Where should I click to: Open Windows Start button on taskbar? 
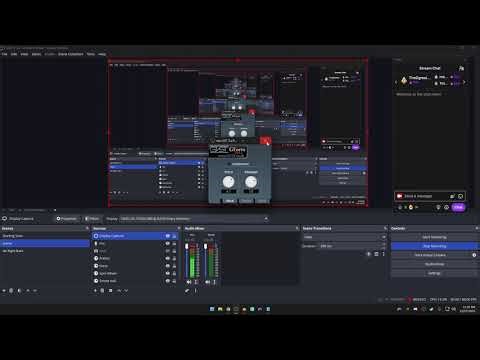click(212, 309)
